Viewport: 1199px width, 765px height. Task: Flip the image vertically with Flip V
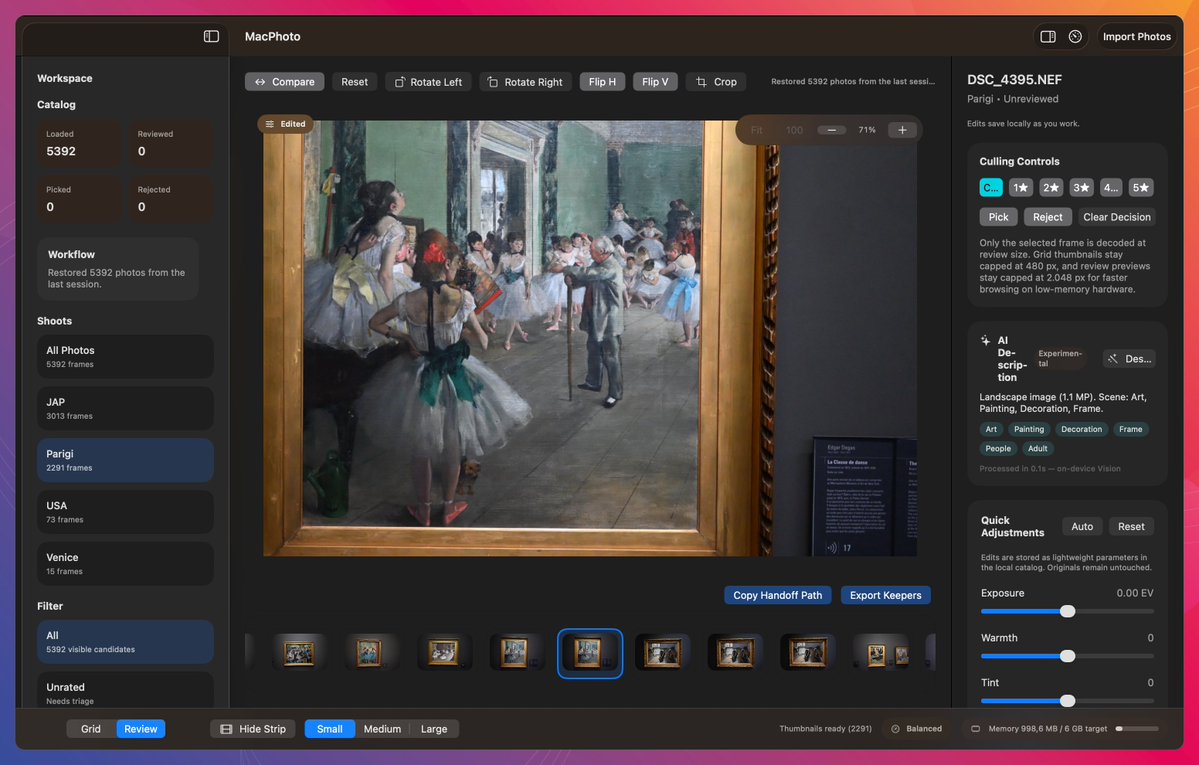click(x=655, y=82)
